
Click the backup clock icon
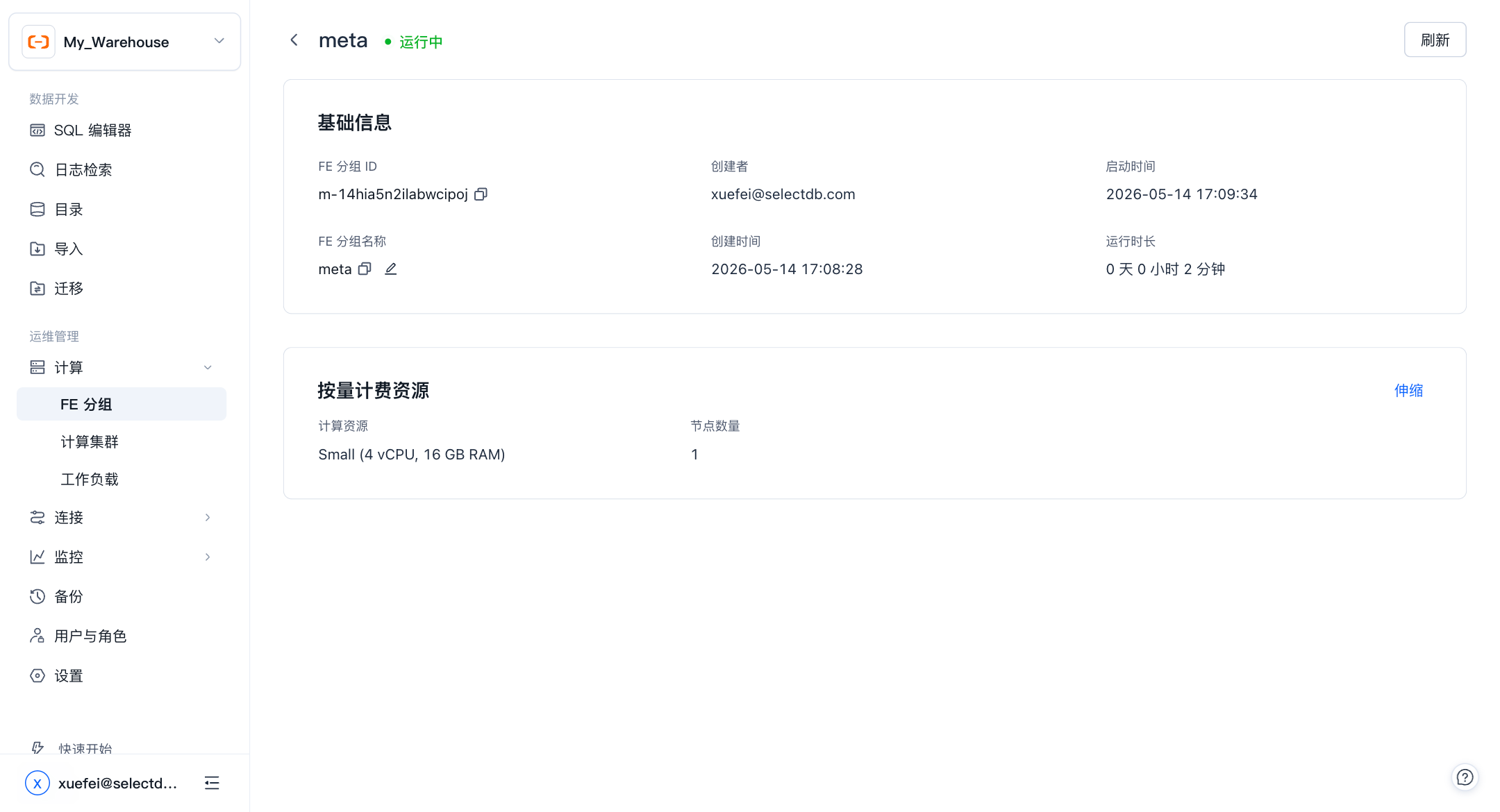pos(37,597)
